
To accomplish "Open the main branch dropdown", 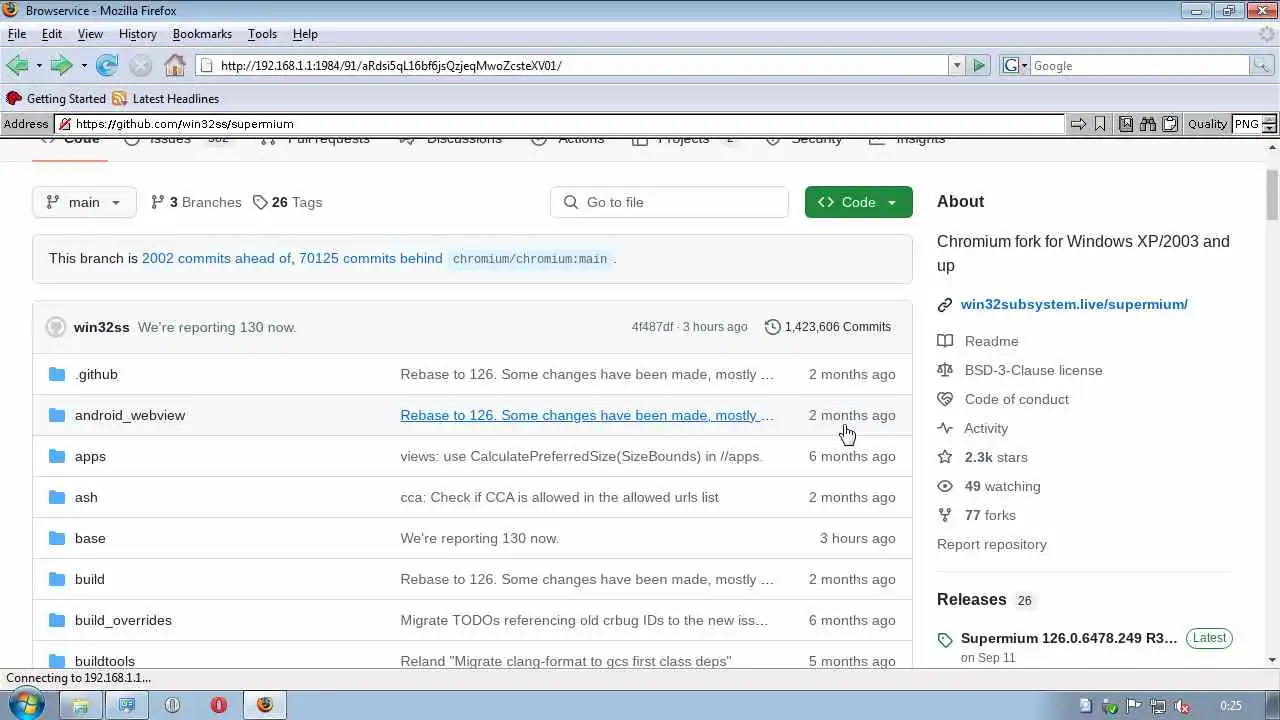I will pyautogui.click(x=84, y=202).
